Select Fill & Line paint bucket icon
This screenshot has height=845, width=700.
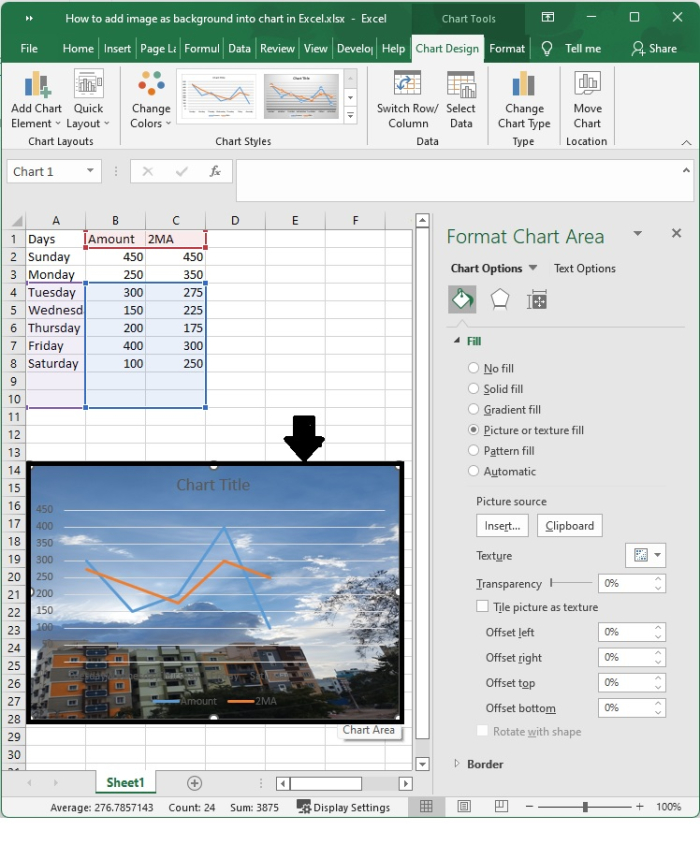(462, 300)
